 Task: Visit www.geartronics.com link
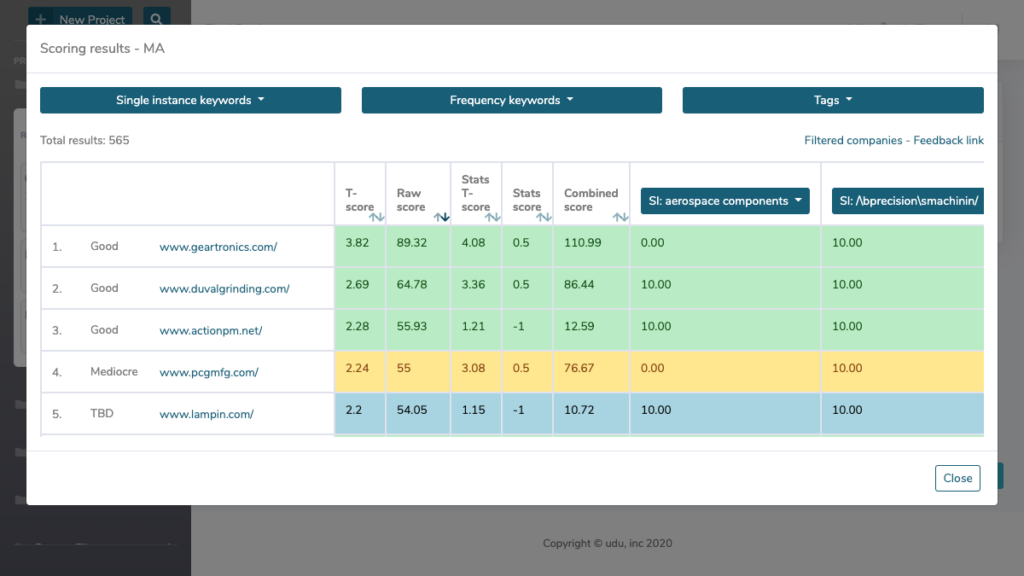218,247
